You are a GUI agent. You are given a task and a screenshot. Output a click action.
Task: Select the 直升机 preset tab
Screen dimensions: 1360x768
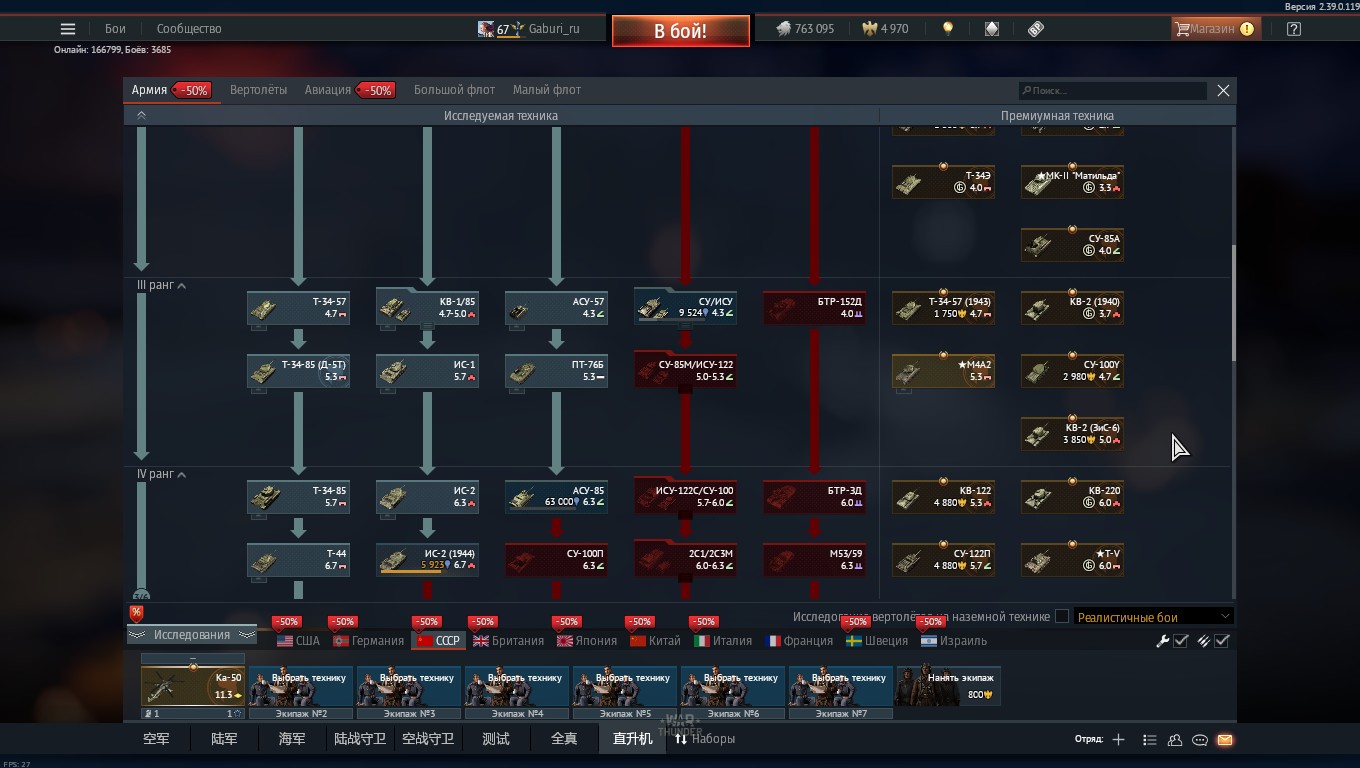click(x=632, y=739)
